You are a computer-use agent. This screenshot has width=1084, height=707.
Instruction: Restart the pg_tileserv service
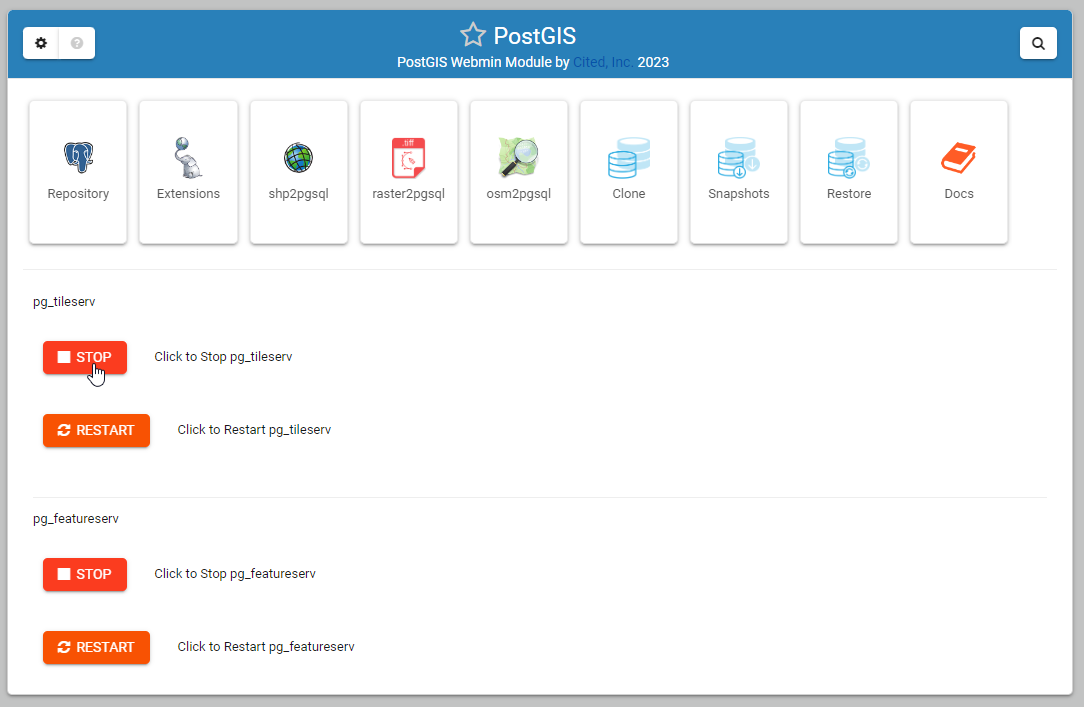(96, 430)
